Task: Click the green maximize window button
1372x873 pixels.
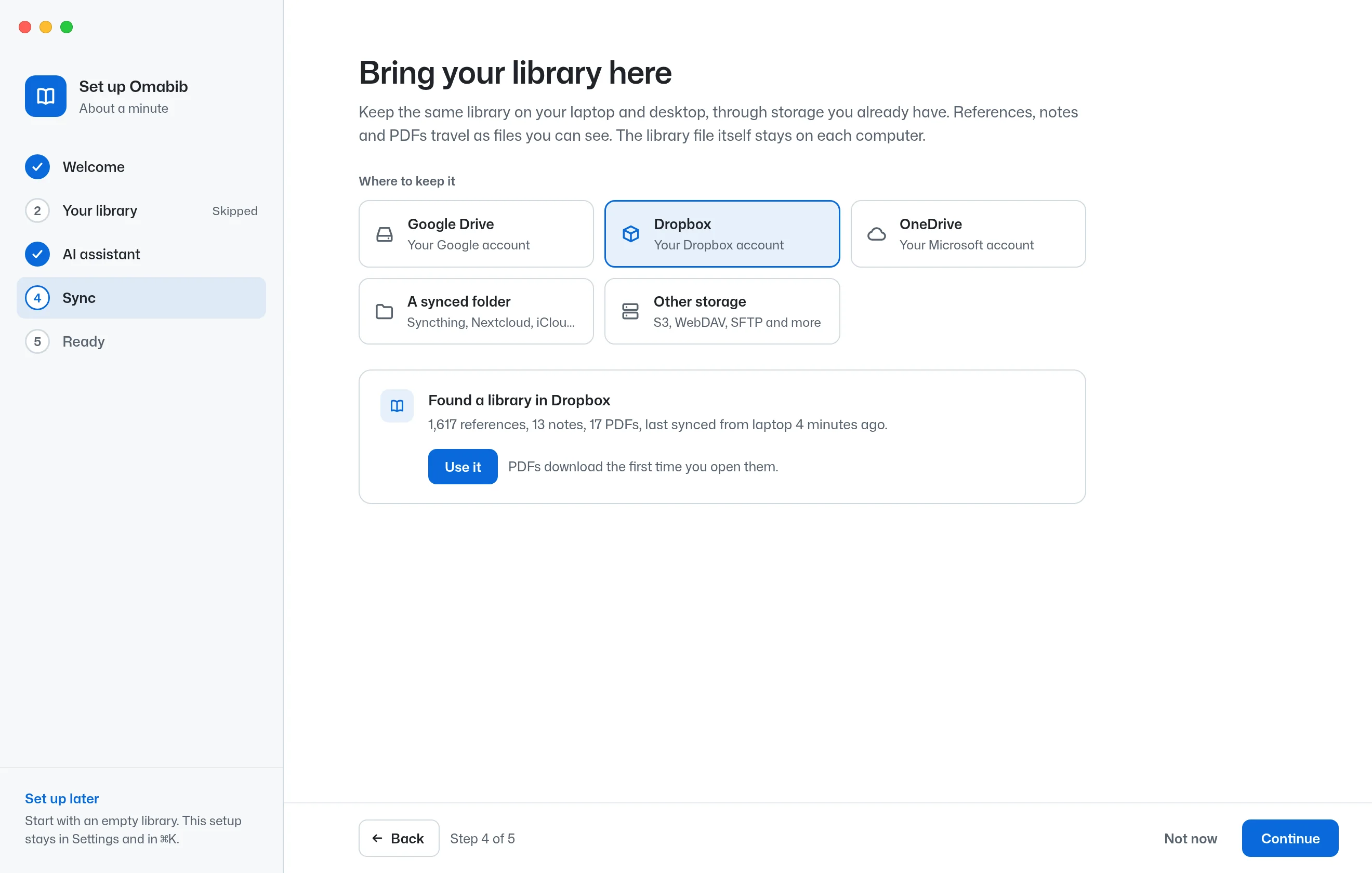Action: click(67, 27)
